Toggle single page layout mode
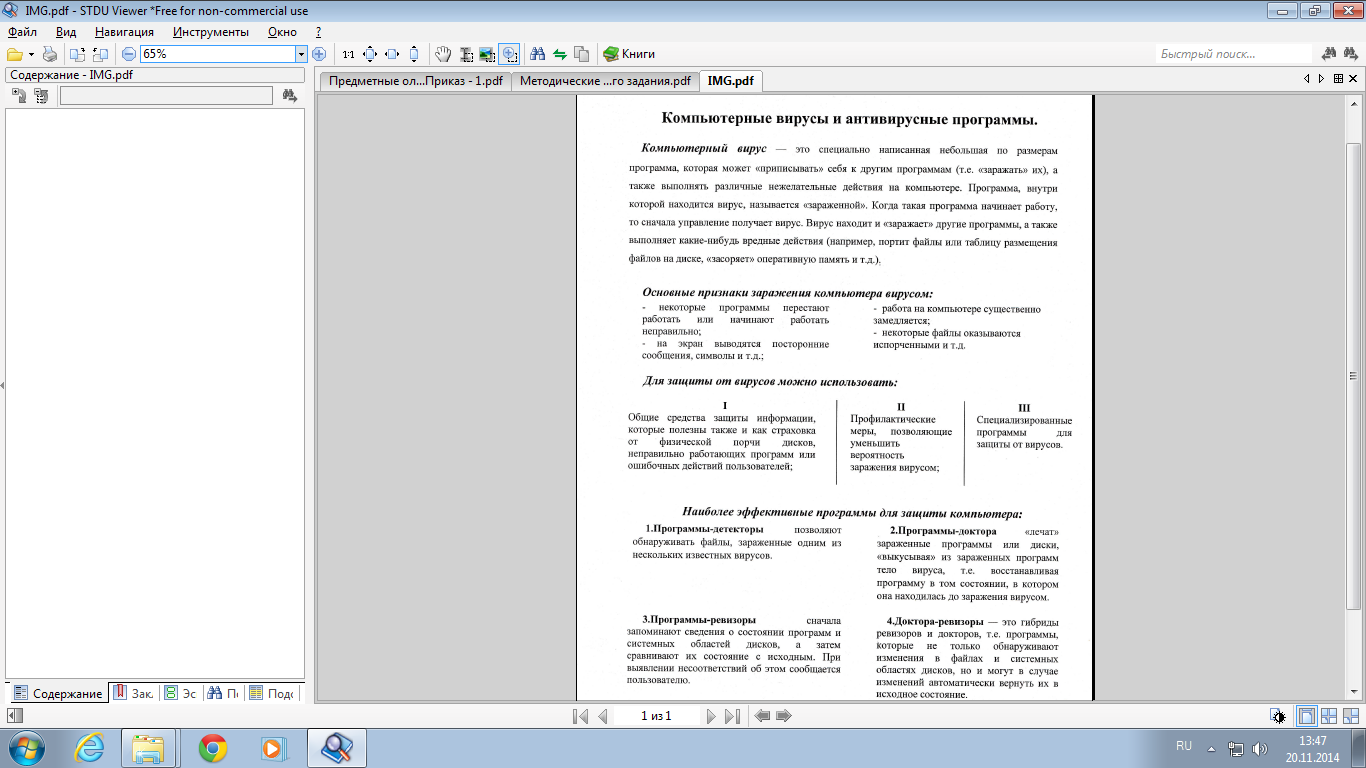Image resolution: width=1366 pixels, height=768 pixels. point(1307,716)
